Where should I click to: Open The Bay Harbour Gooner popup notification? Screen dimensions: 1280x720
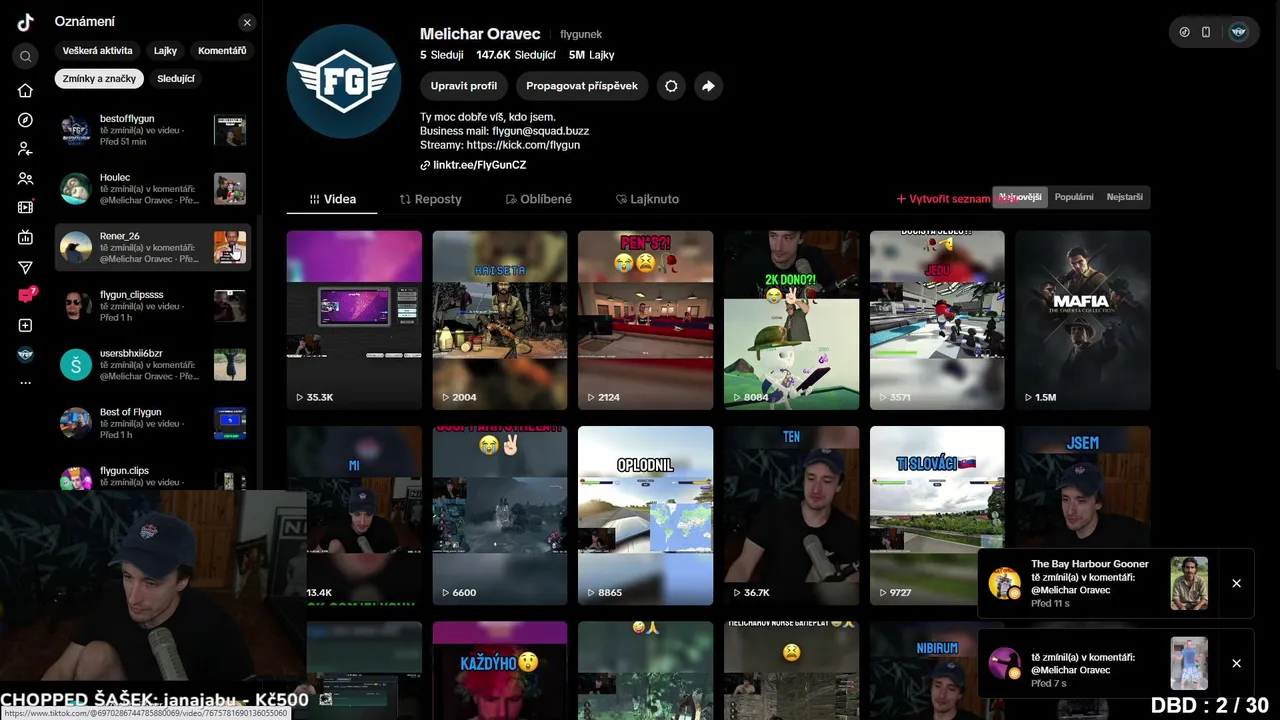pos(1098,583)
